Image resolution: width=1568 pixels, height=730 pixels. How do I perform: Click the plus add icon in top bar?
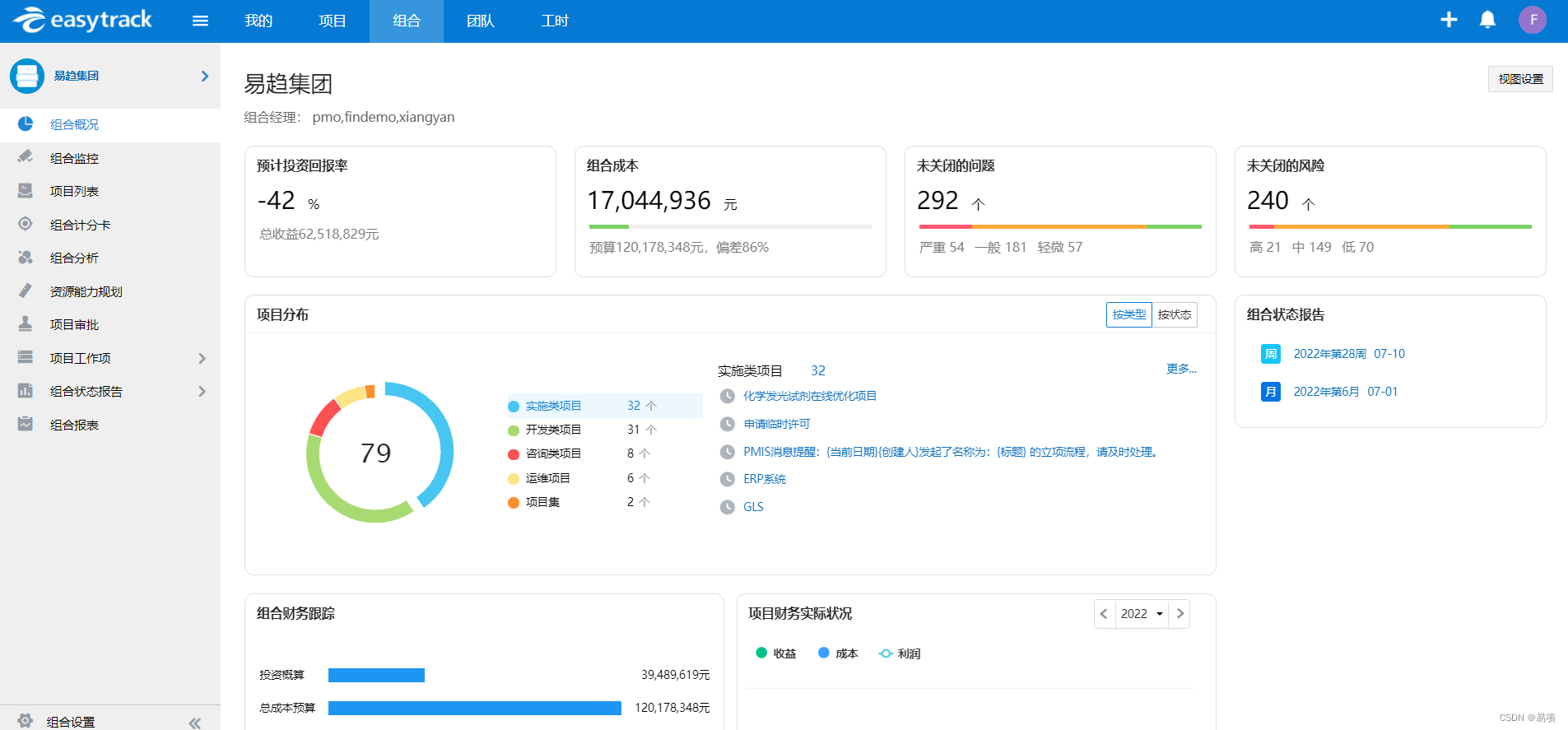pyautogui.click(x=1449, y=20)
